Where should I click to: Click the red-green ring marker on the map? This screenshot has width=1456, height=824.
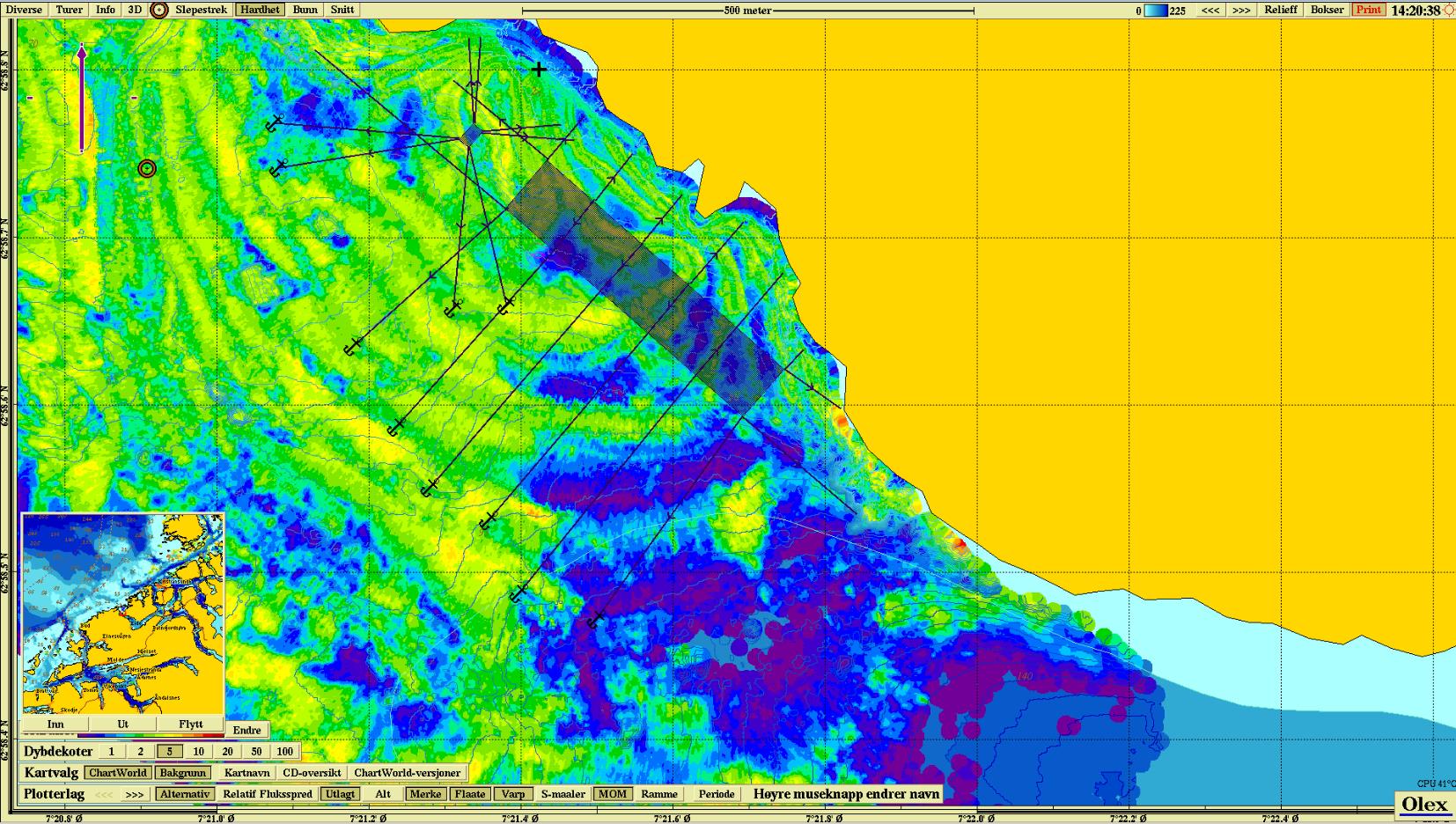tap(147, 168)
